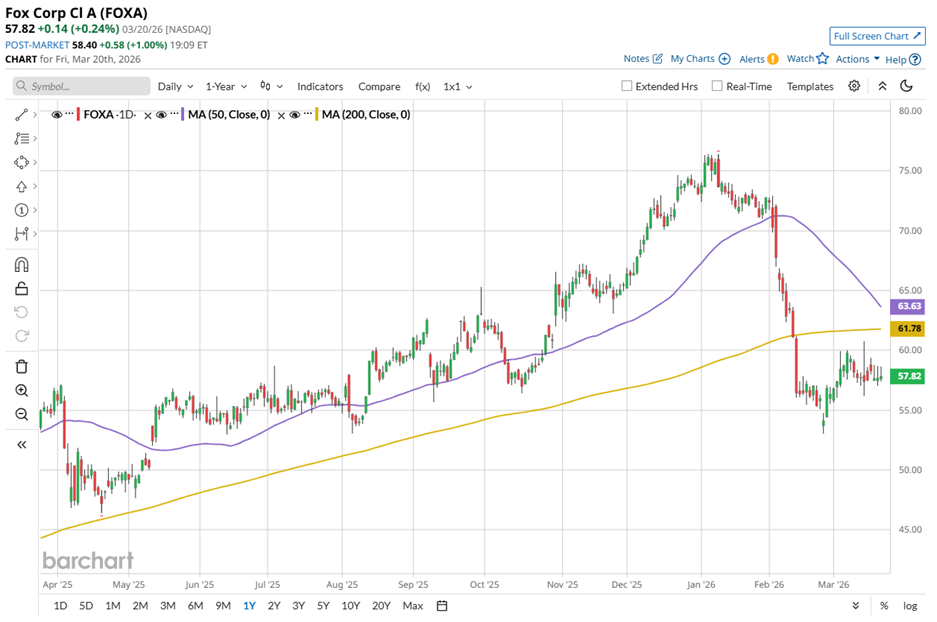
Task: Select the 6M time range
Action: coord(195,605)
